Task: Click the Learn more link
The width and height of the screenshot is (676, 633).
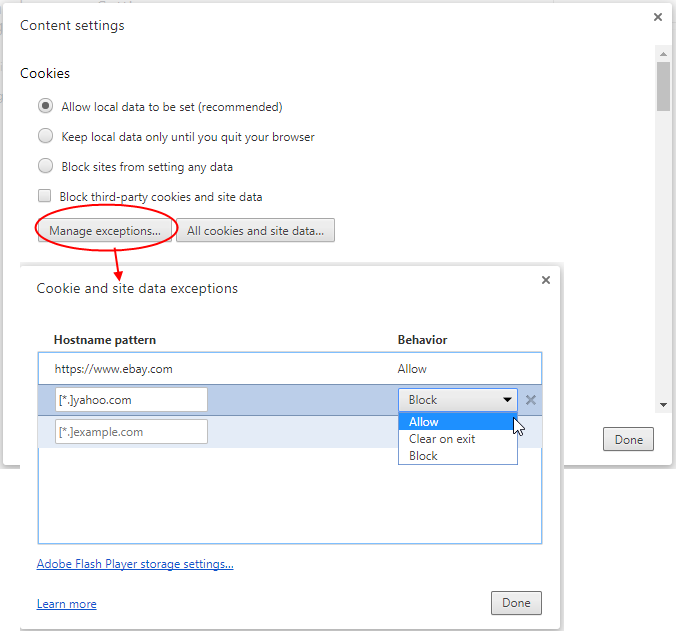Action: pyautogui.click(x=66, y=604)
